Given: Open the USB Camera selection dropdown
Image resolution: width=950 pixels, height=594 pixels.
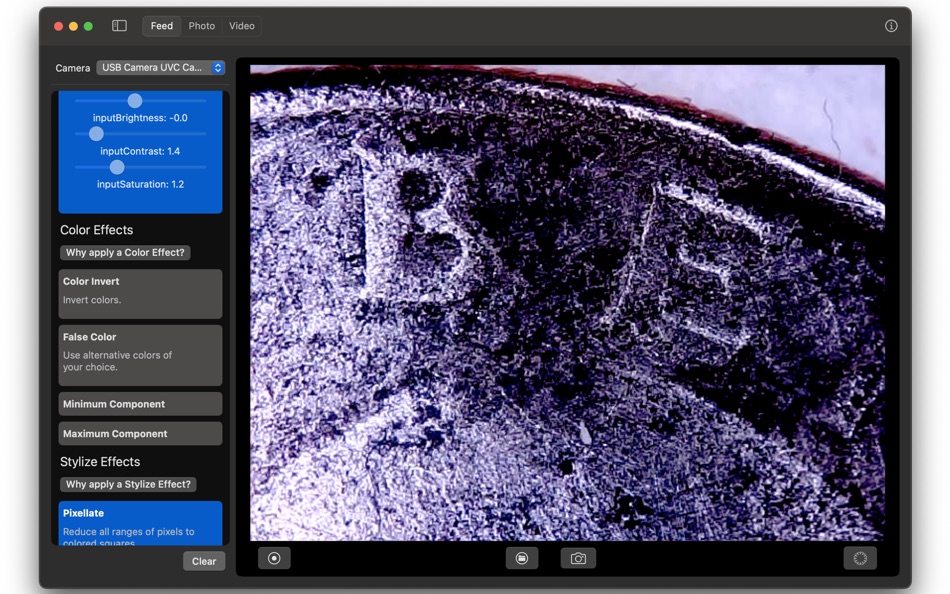Looking at the screenshot, I should 160,68.
